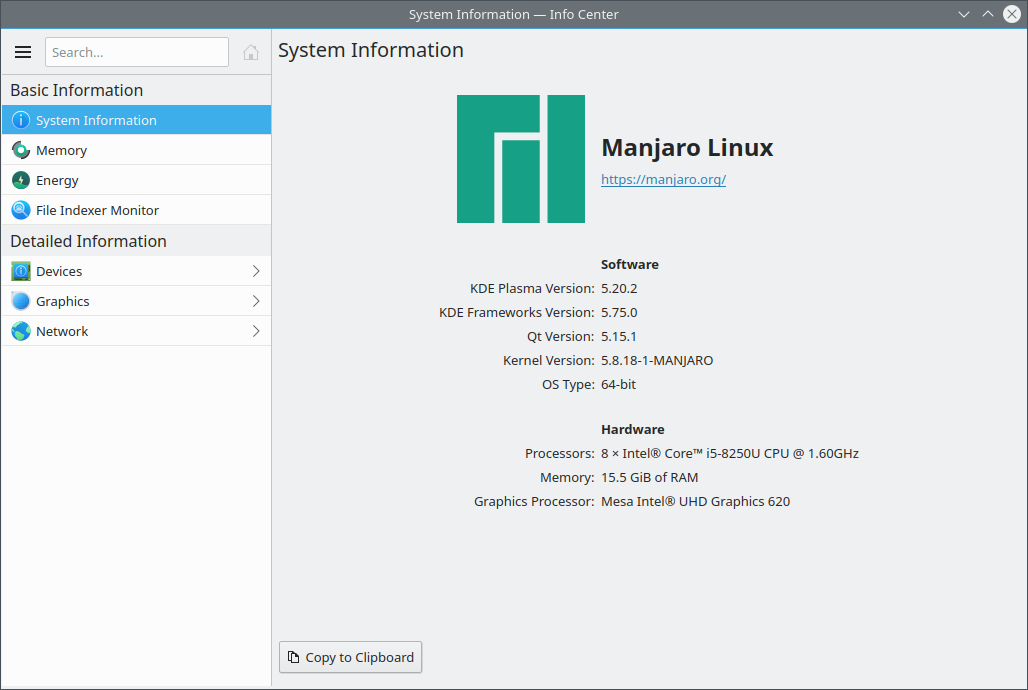The height and width of the screenshot is (690, 1028).
Task: Click the Basic Information sidebar header
Action: [77, 90]
